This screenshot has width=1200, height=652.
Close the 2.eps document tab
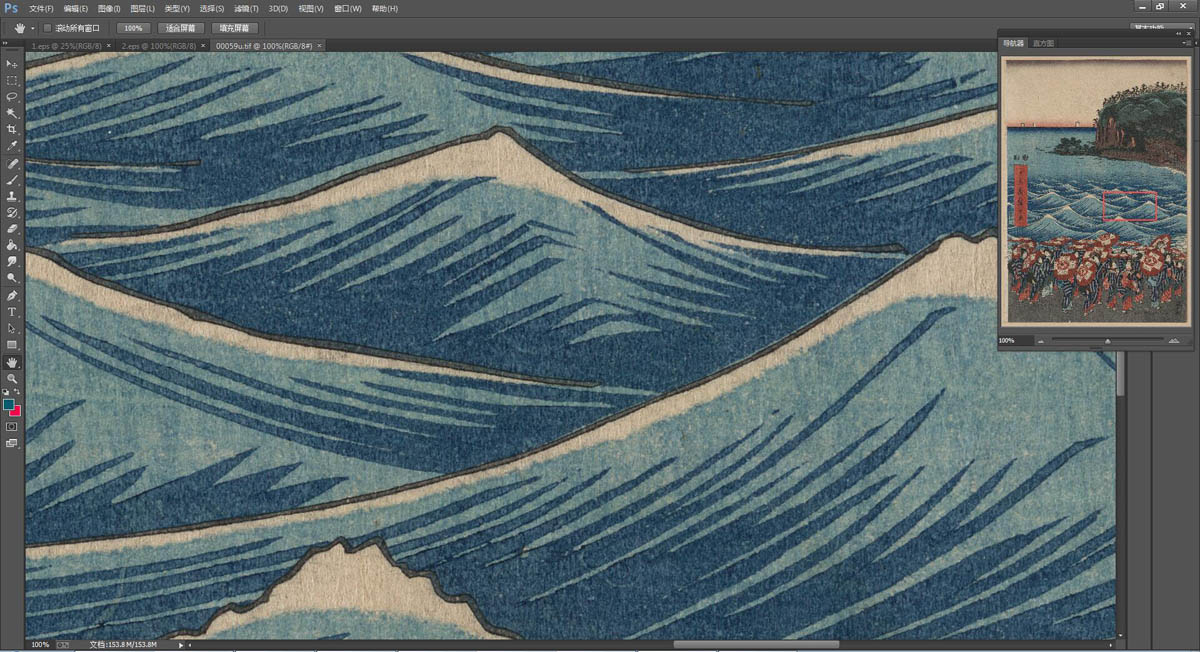pos(203,46)
